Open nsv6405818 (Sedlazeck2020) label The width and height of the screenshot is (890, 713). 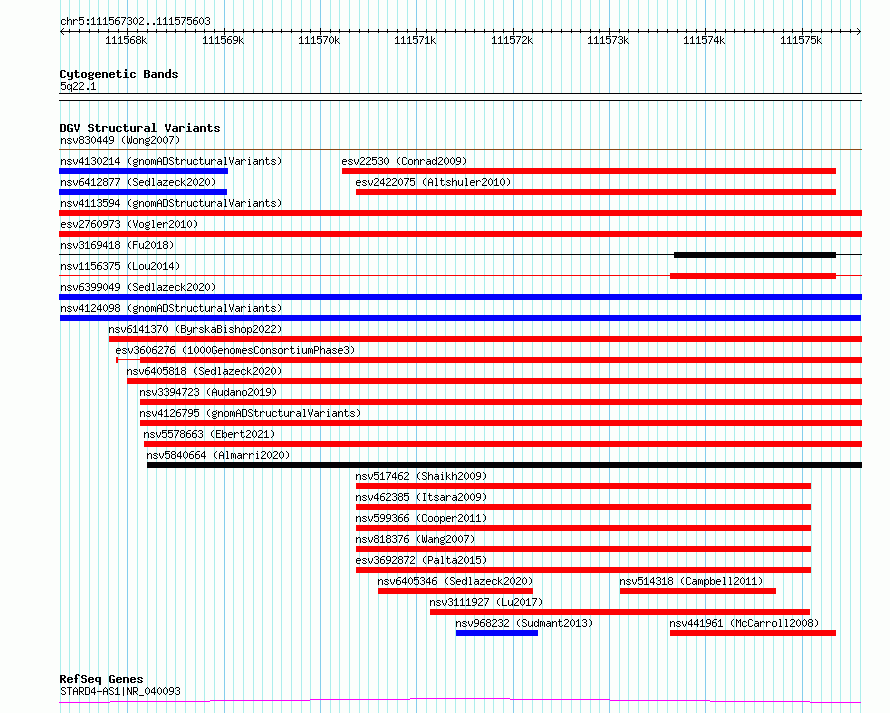204,371
